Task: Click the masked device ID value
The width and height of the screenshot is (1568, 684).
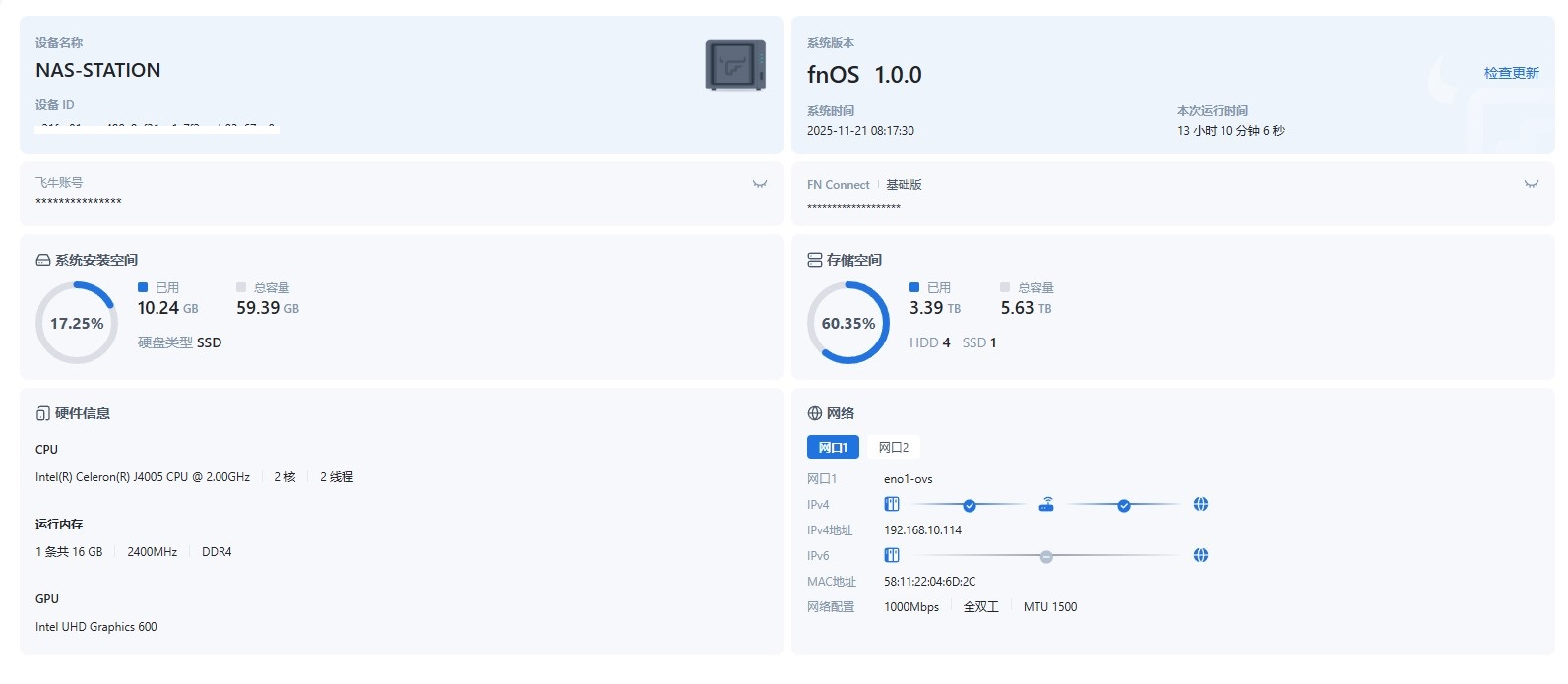Action: tap(157, 128)
